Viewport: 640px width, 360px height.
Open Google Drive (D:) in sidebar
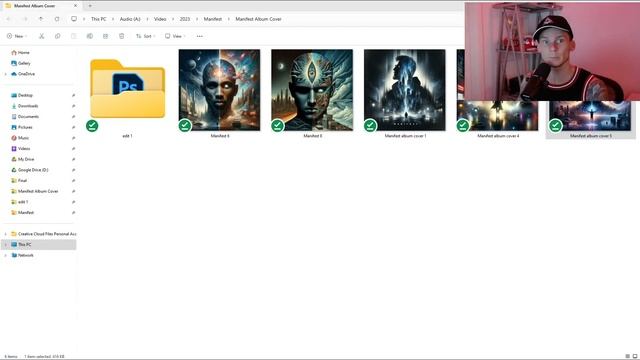[30, 170]
